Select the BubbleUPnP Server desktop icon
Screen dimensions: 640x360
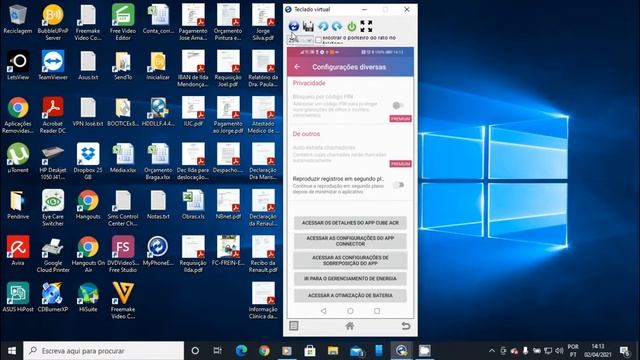coord(53,22)
